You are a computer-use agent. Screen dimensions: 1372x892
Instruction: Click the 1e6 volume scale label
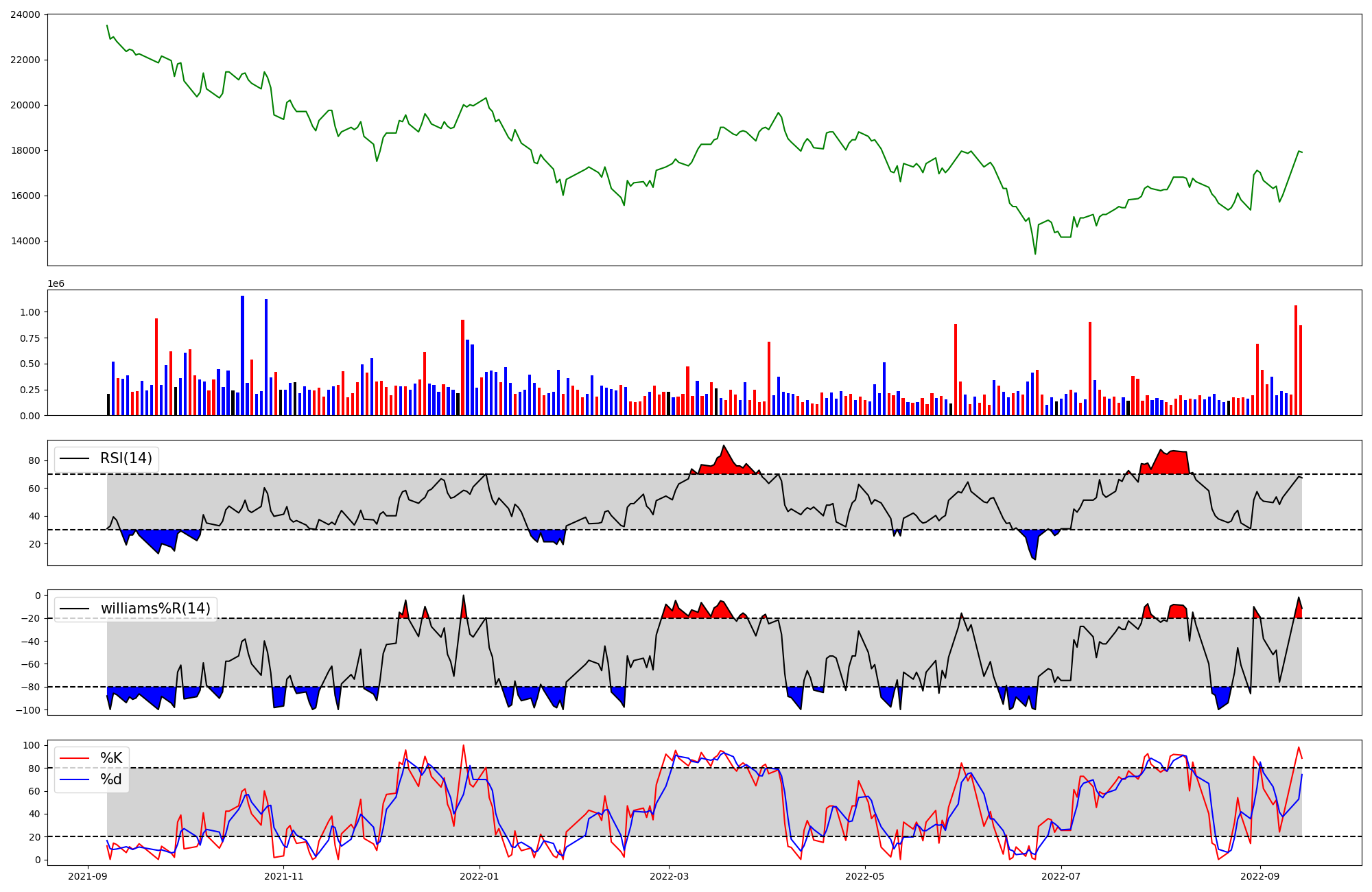point(56,284)
